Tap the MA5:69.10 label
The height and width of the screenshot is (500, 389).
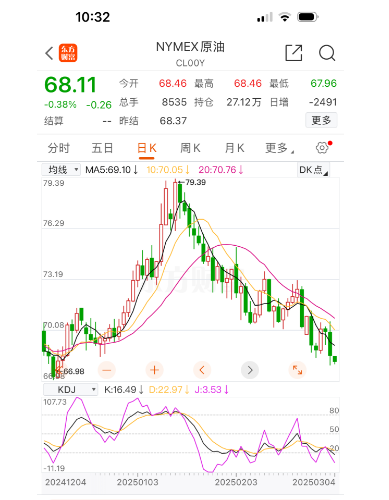coord(111,170)
